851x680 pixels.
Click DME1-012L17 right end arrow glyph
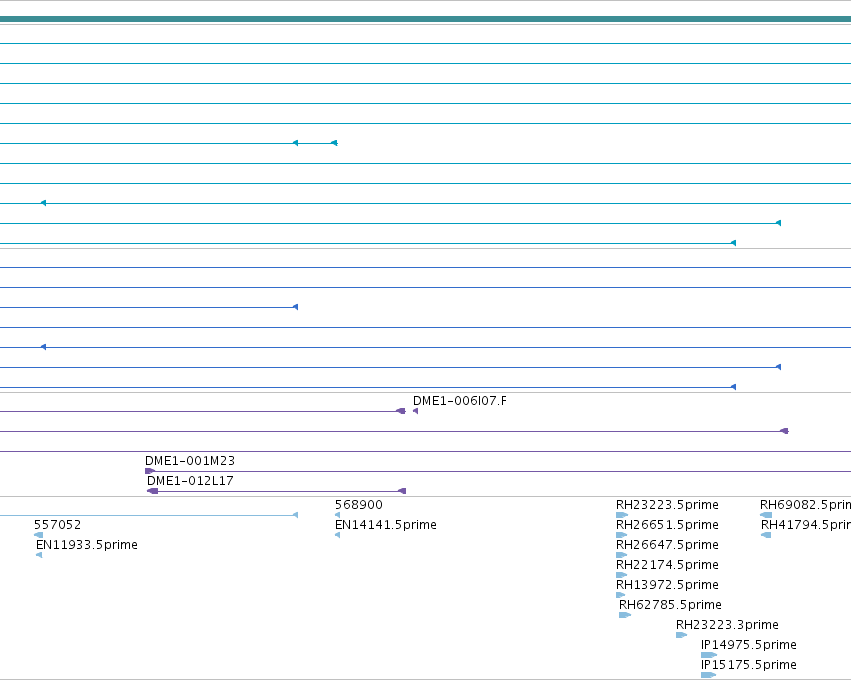(x=402, y=491)
